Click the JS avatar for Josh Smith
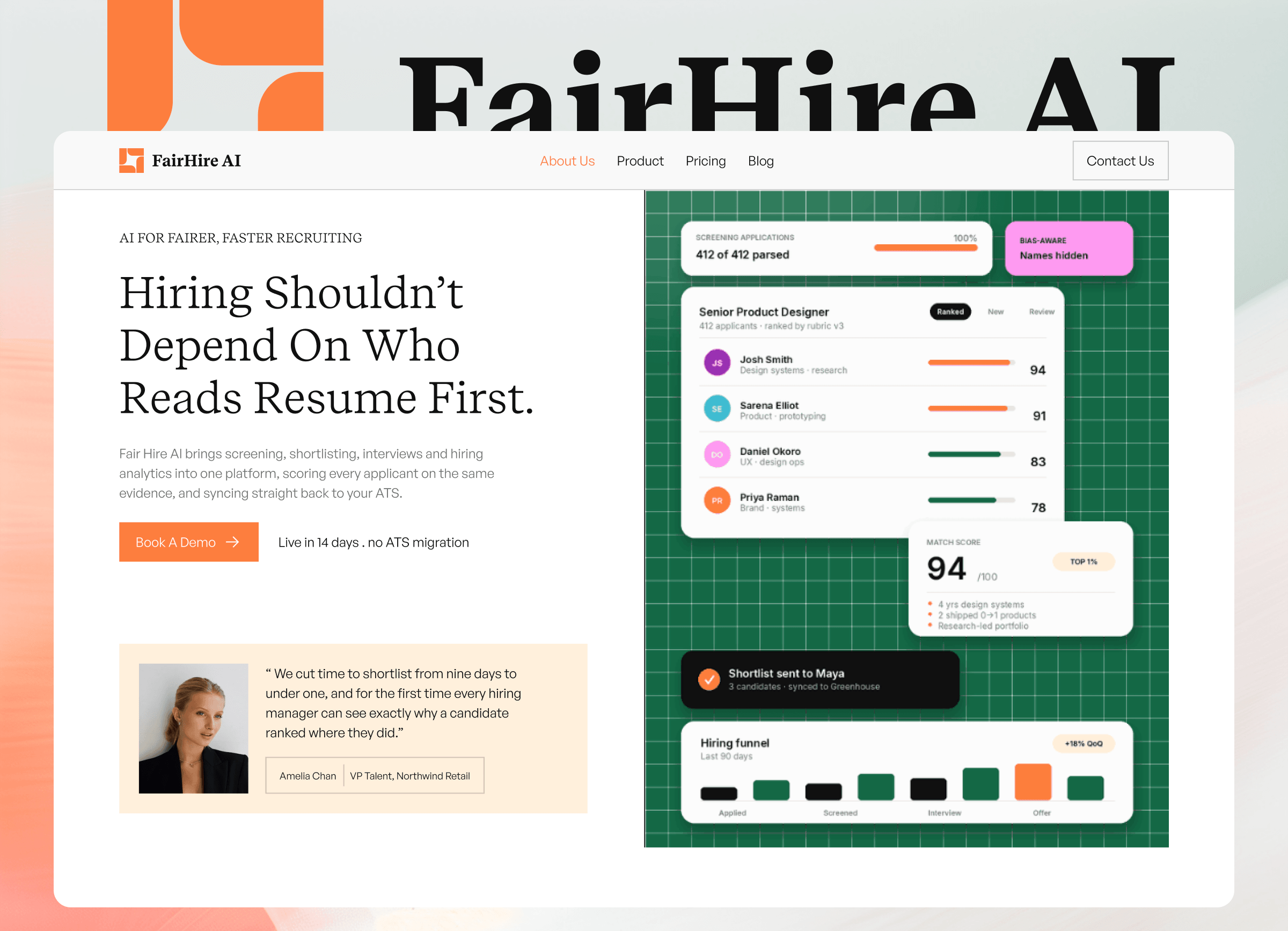 coord(718,362)
